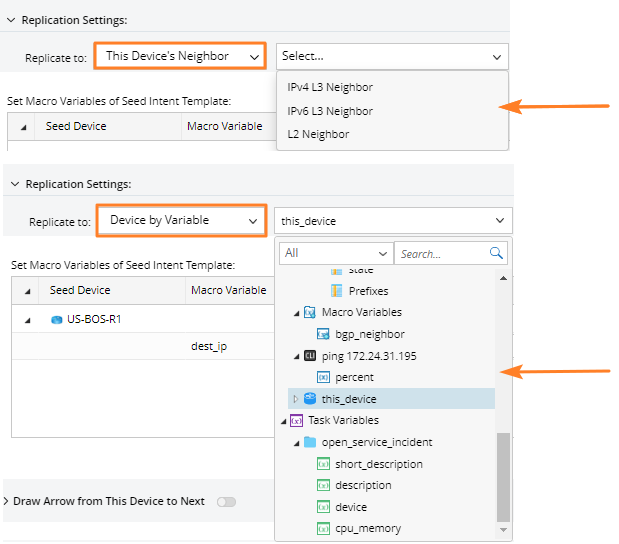Collapse the Task Variables tree node
This screenshot has width=619, height=544.
click(x=282, y=421)
